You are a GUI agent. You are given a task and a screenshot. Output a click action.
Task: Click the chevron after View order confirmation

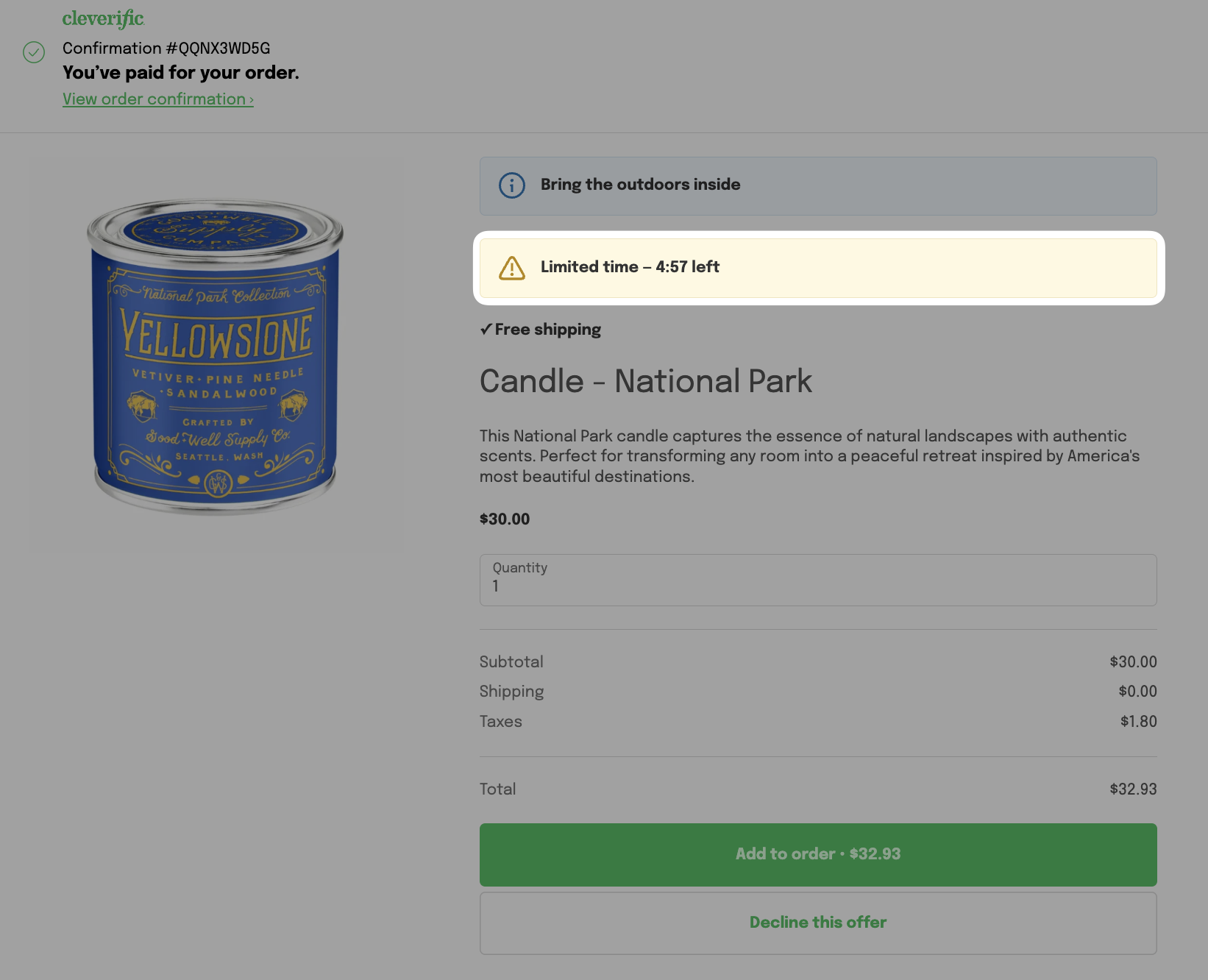[x=251, y=99]
